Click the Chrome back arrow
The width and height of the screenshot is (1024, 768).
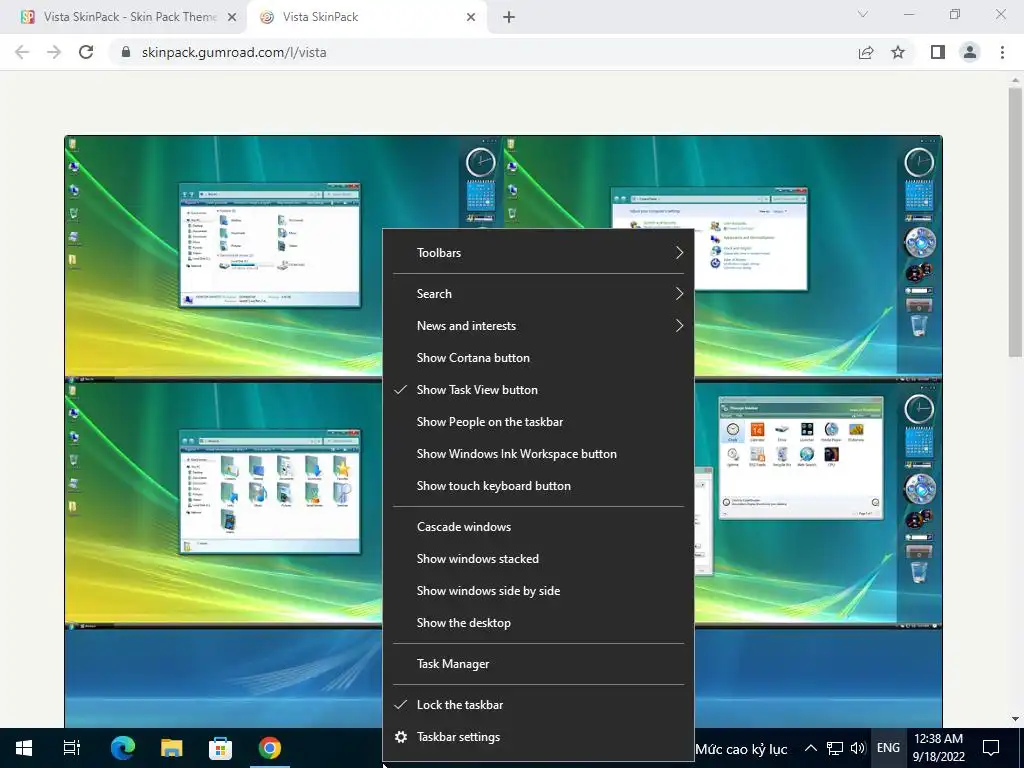[22, 52]
